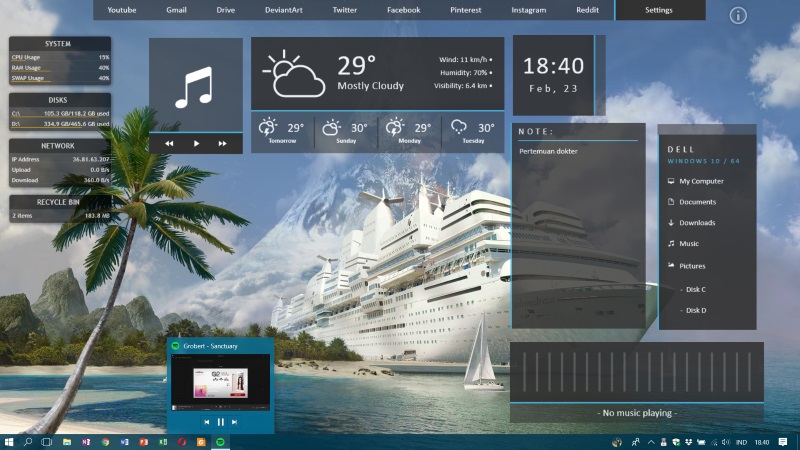Click the My Computer monitor icon

pos(671,181)
